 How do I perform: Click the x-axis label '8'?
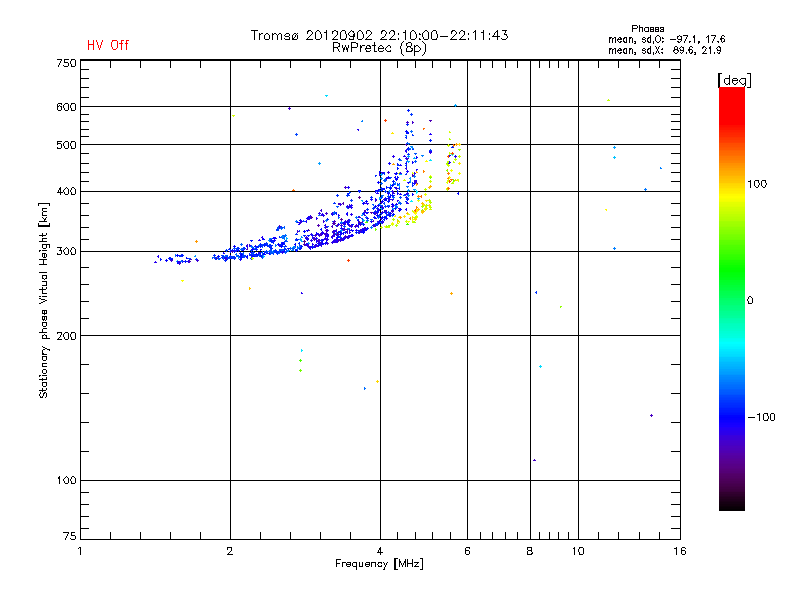530,551
